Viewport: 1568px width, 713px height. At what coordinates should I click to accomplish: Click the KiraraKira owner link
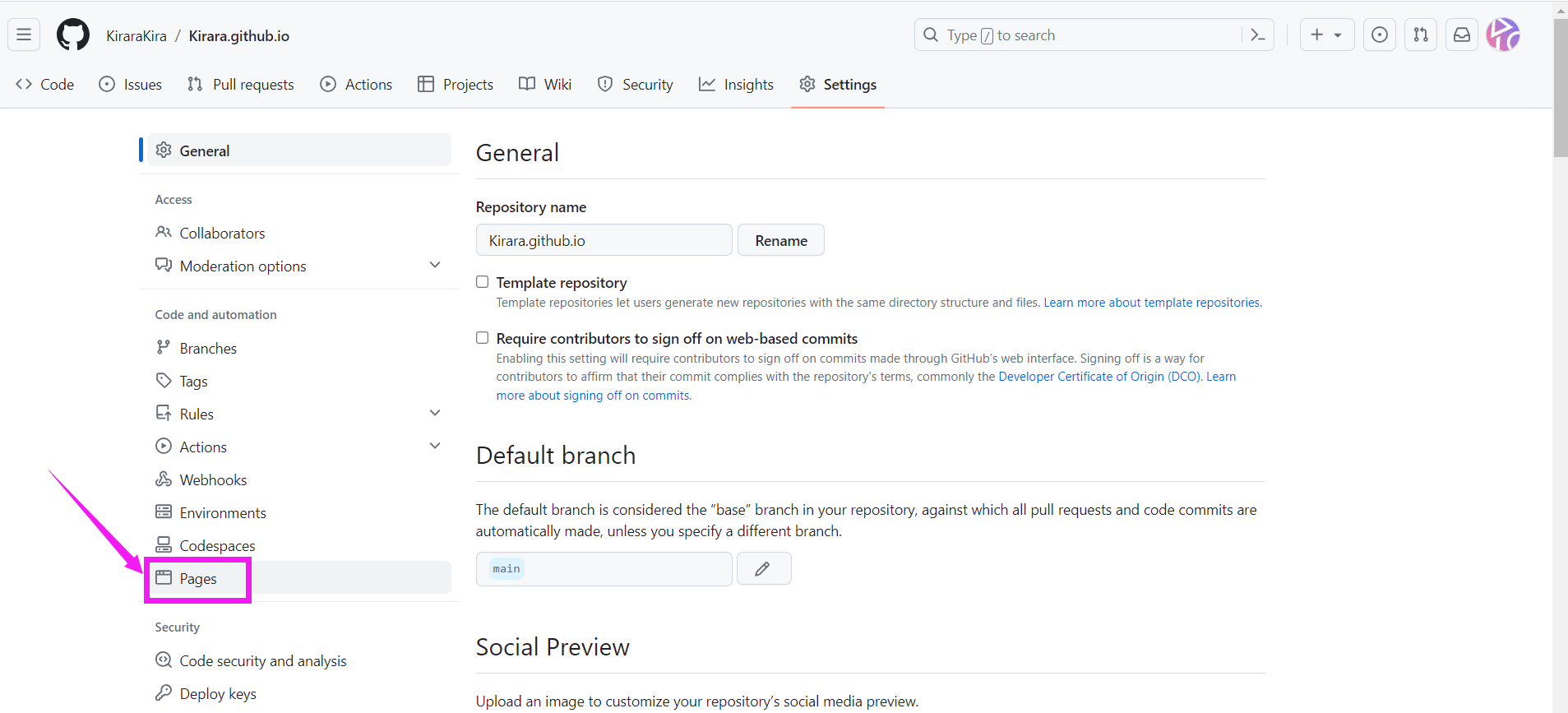[x=136, y=35]
